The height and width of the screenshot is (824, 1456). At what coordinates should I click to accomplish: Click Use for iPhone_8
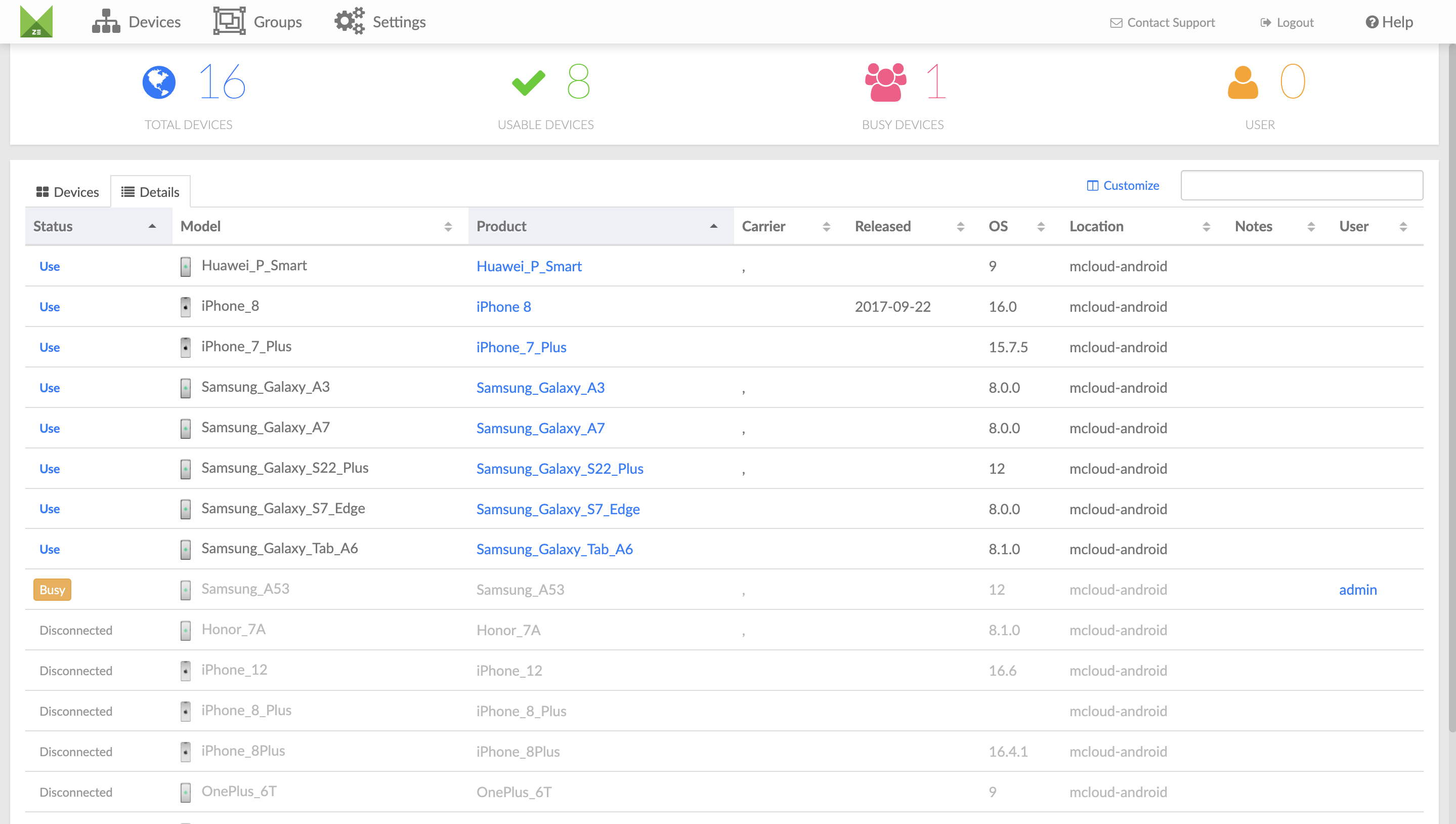coord(49,307)
